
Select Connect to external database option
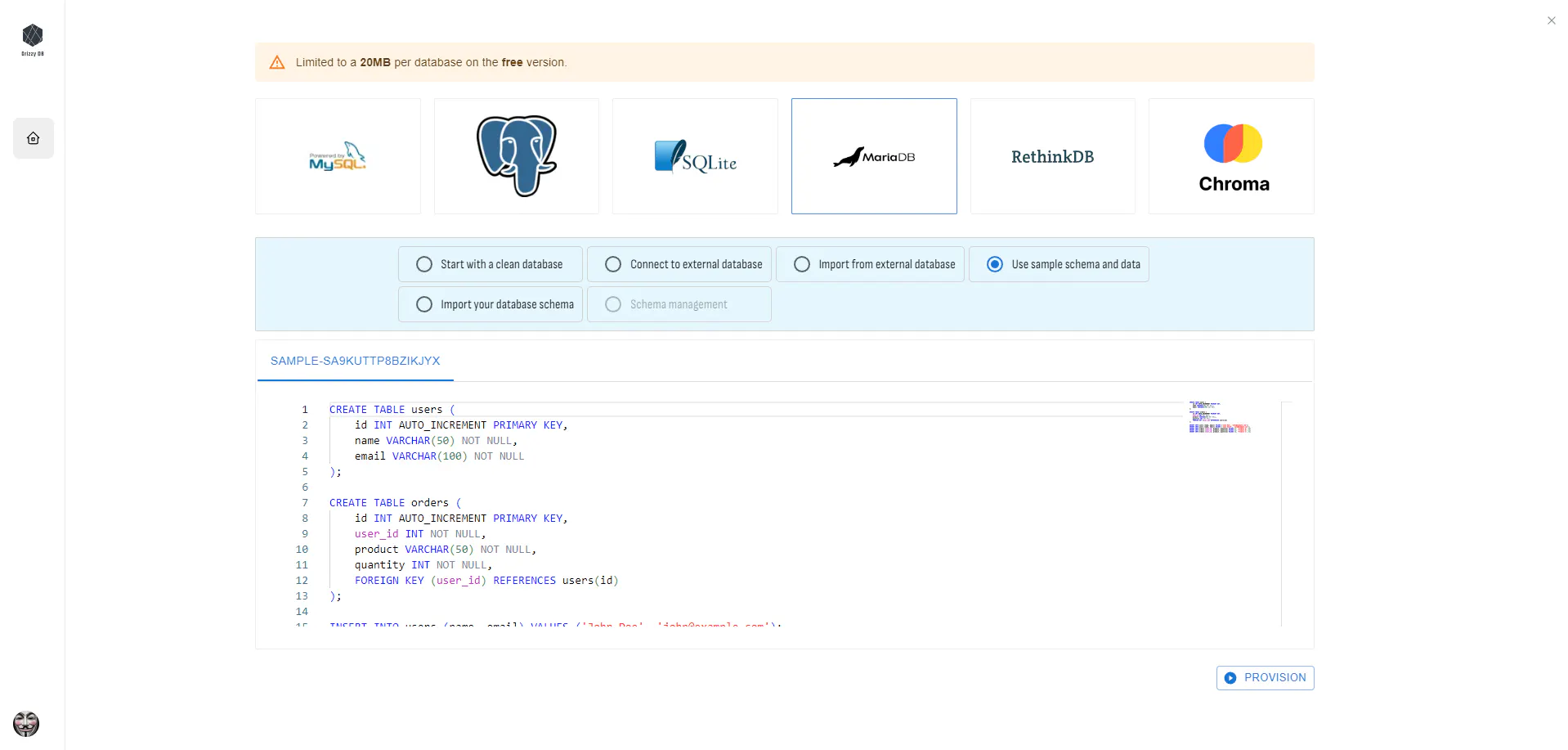(x=679, y=264)
